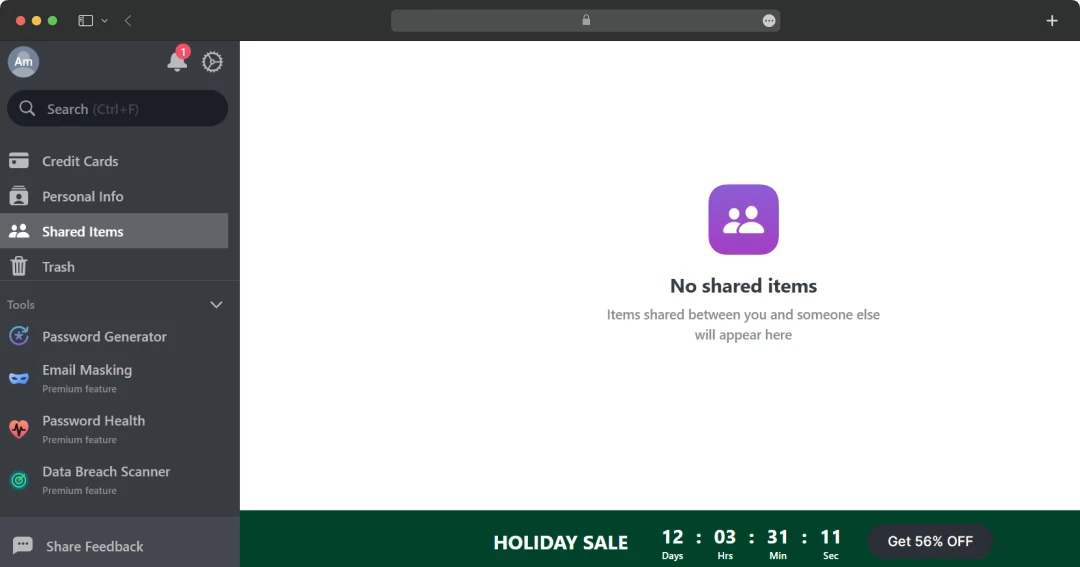Collapse the Tools section chevron

[x=216, y=305]
